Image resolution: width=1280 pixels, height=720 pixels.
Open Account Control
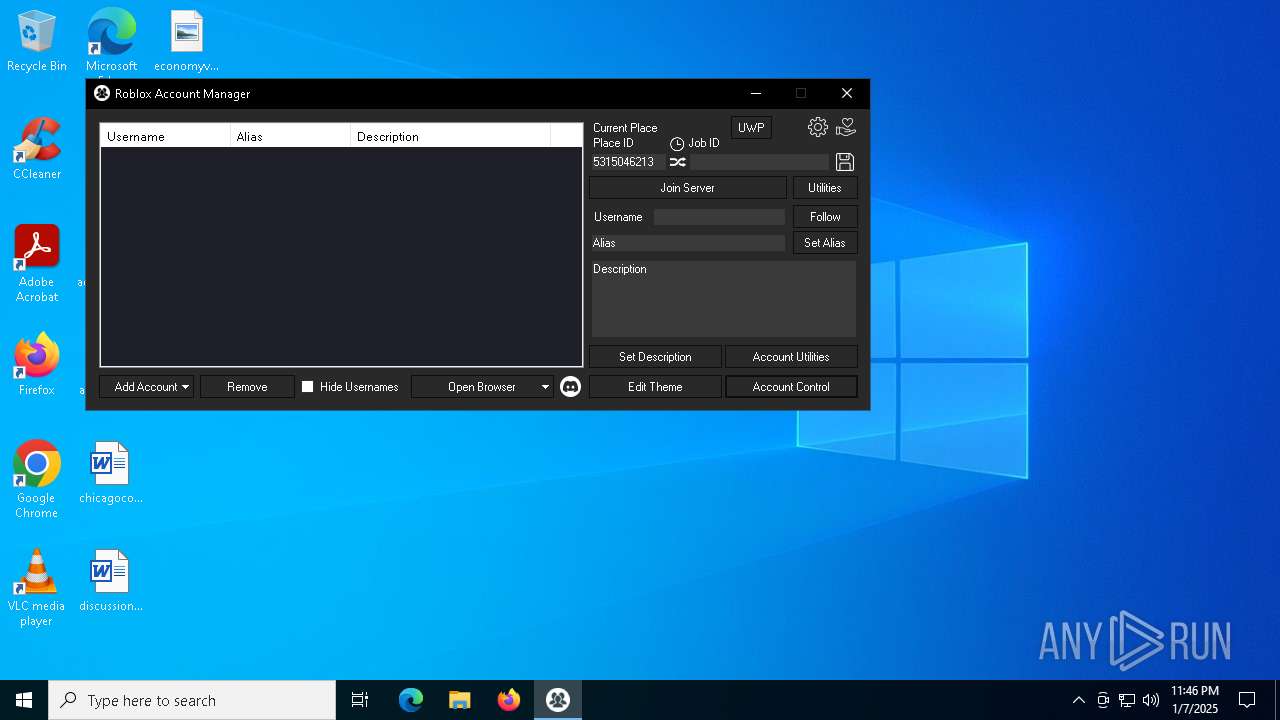(791, 387)
